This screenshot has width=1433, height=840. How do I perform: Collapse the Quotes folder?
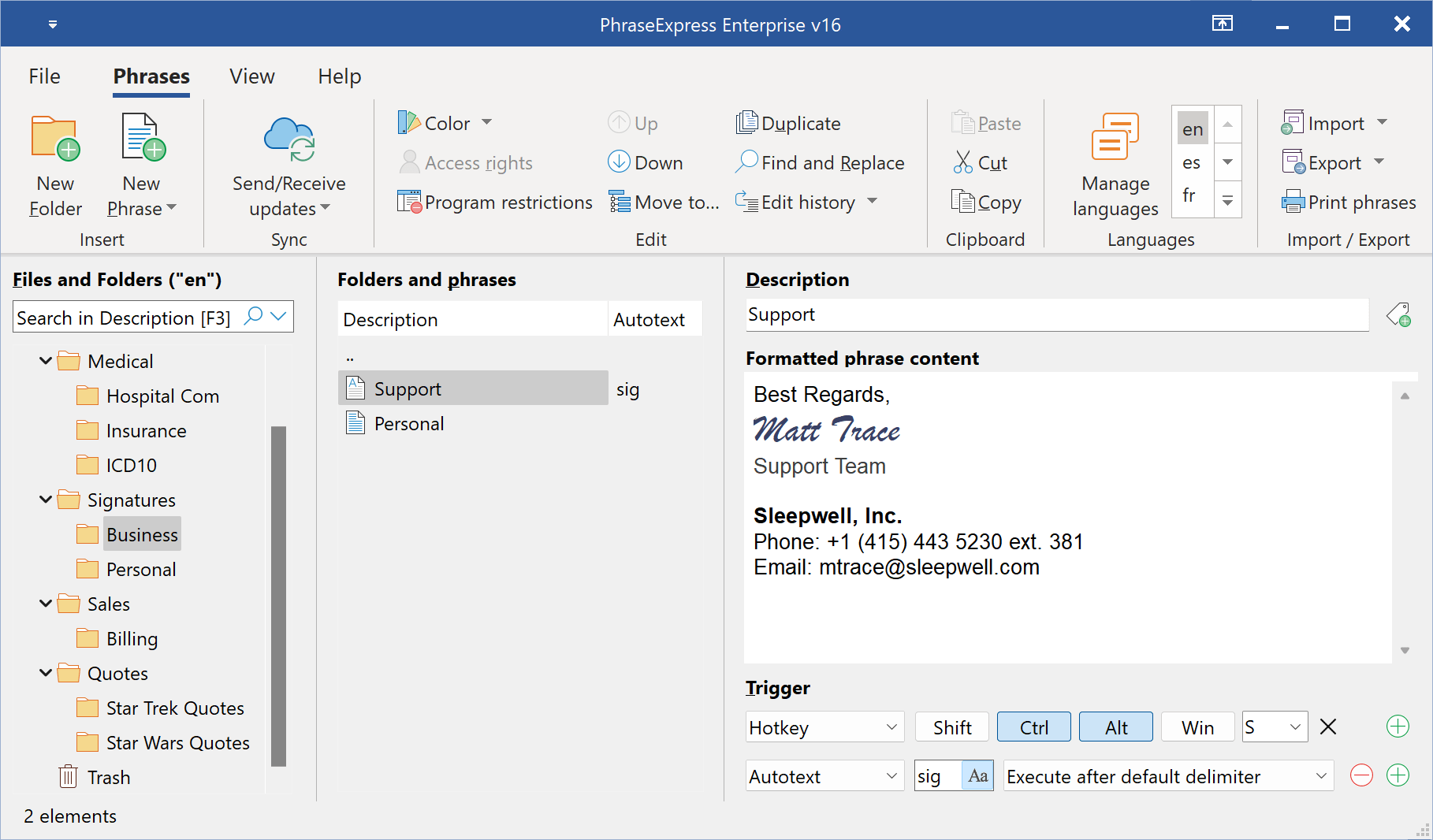pos(46,672)
